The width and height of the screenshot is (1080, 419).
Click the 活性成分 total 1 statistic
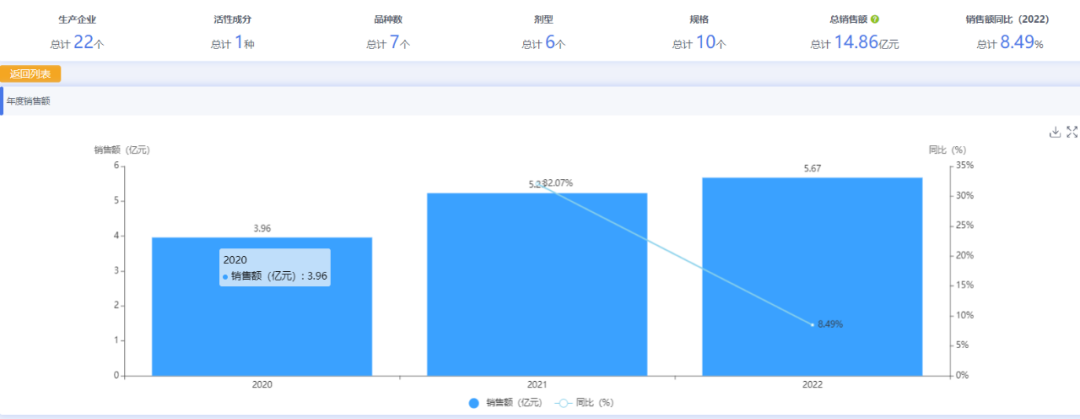click(x=233, y=42)
